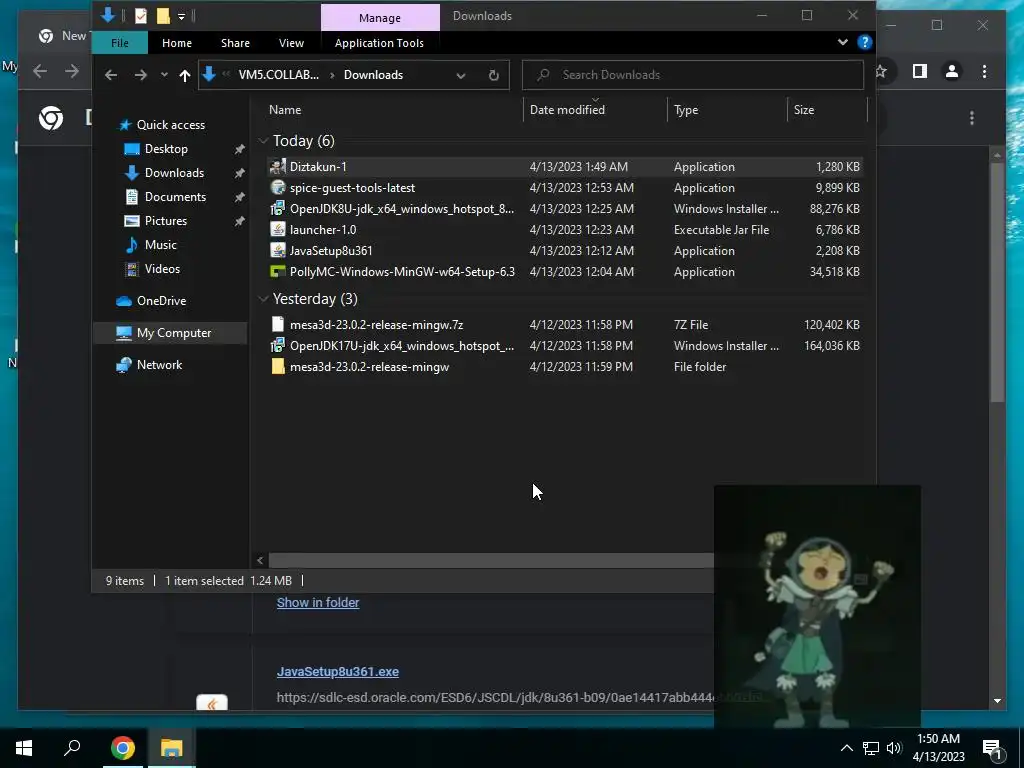Select the Manage contextual tab
This screenshot has height=768, width=1024.
pos(380,18)
